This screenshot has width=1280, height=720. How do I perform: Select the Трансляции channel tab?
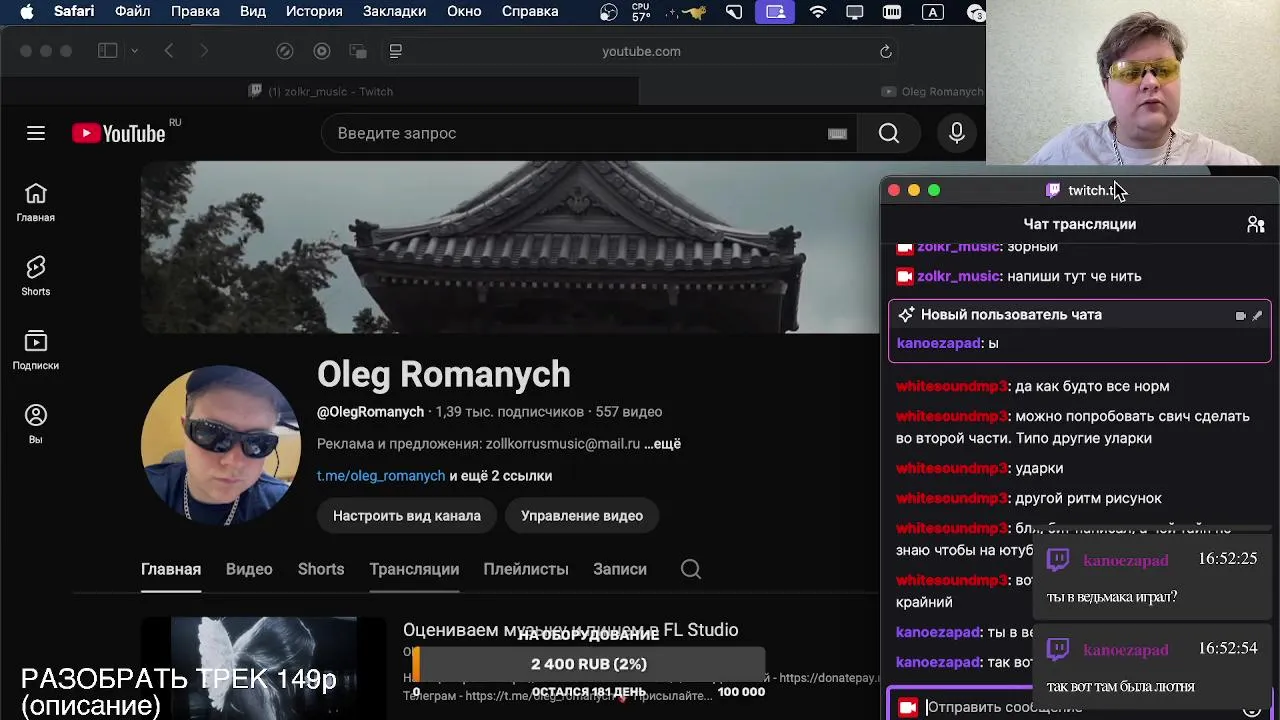414,569
